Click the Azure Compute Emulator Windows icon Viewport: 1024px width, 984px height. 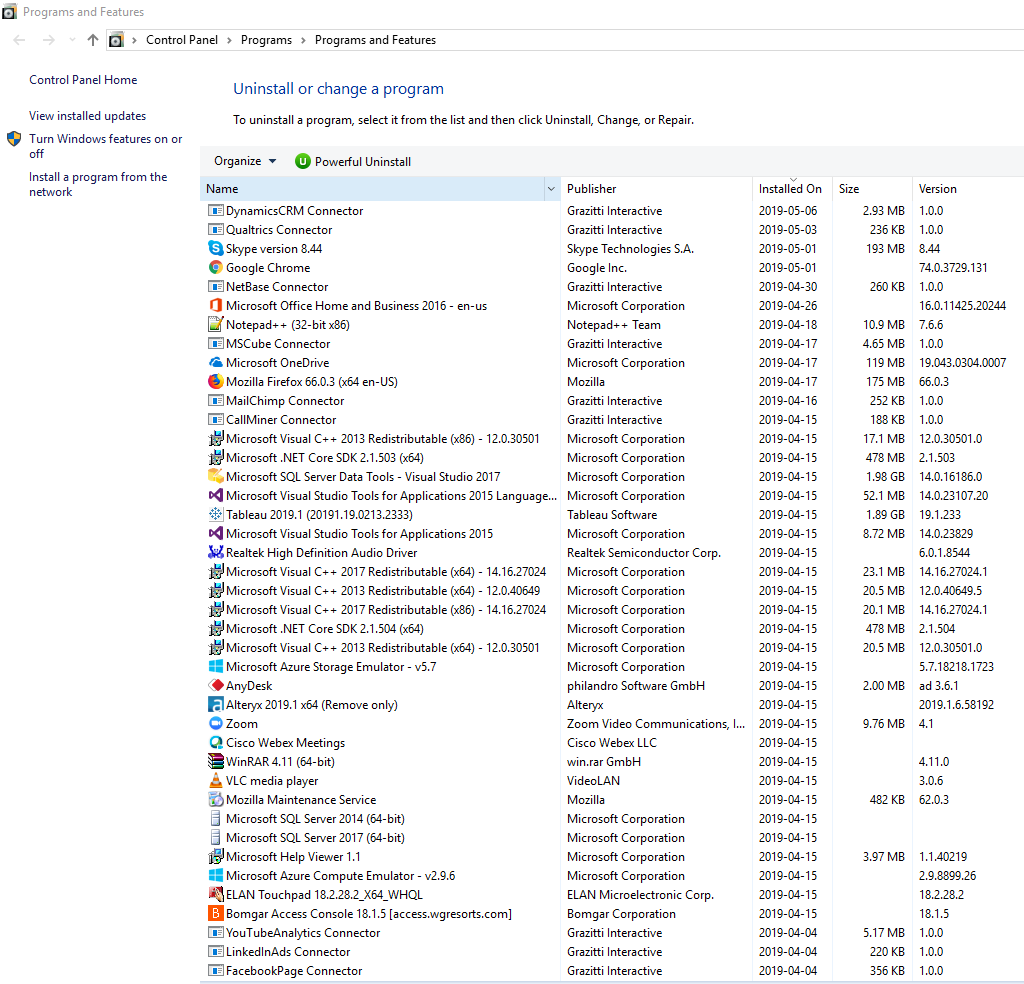216,876
